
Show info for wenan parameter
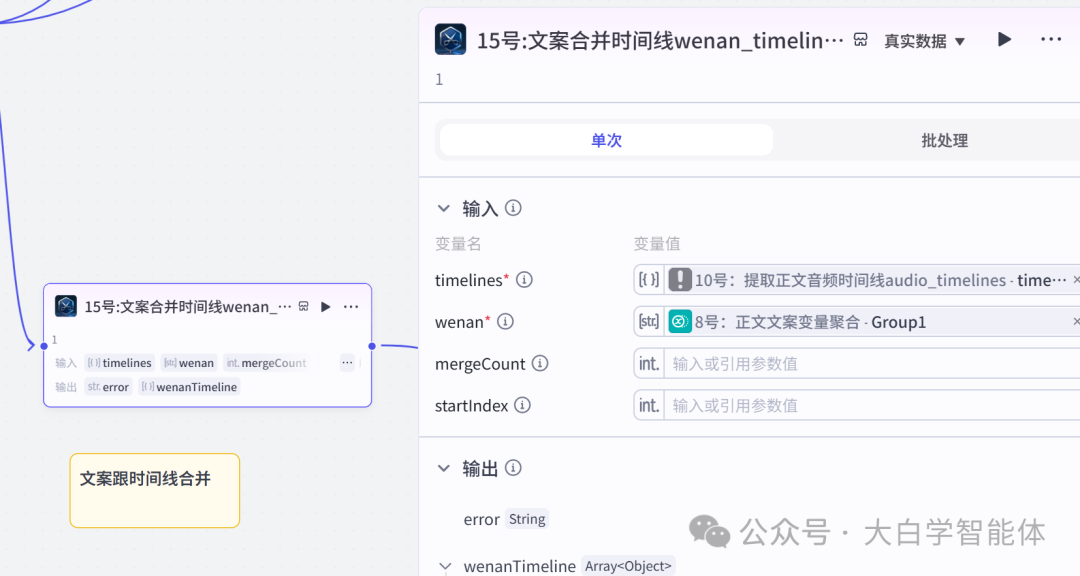point(506,322)
